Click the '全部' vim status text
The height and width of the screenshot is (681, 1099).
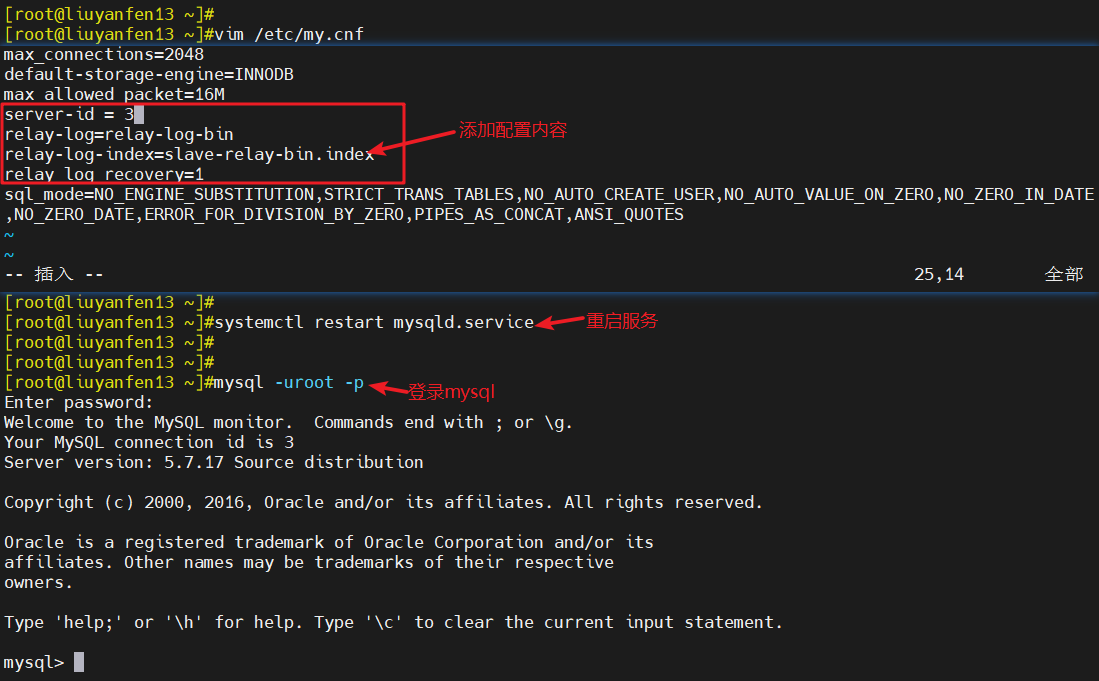coord(1063,274)
